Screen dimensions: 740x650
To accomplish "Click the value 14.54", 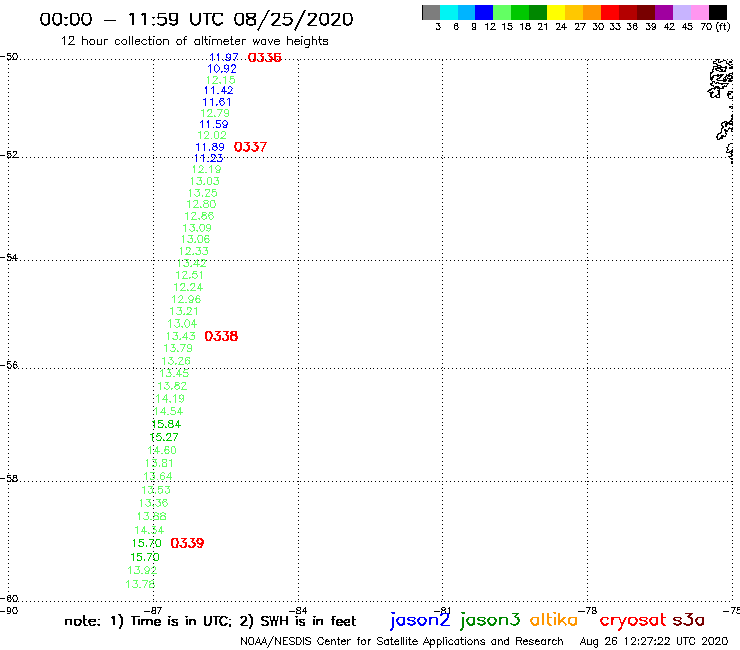I will coord(168,411).
